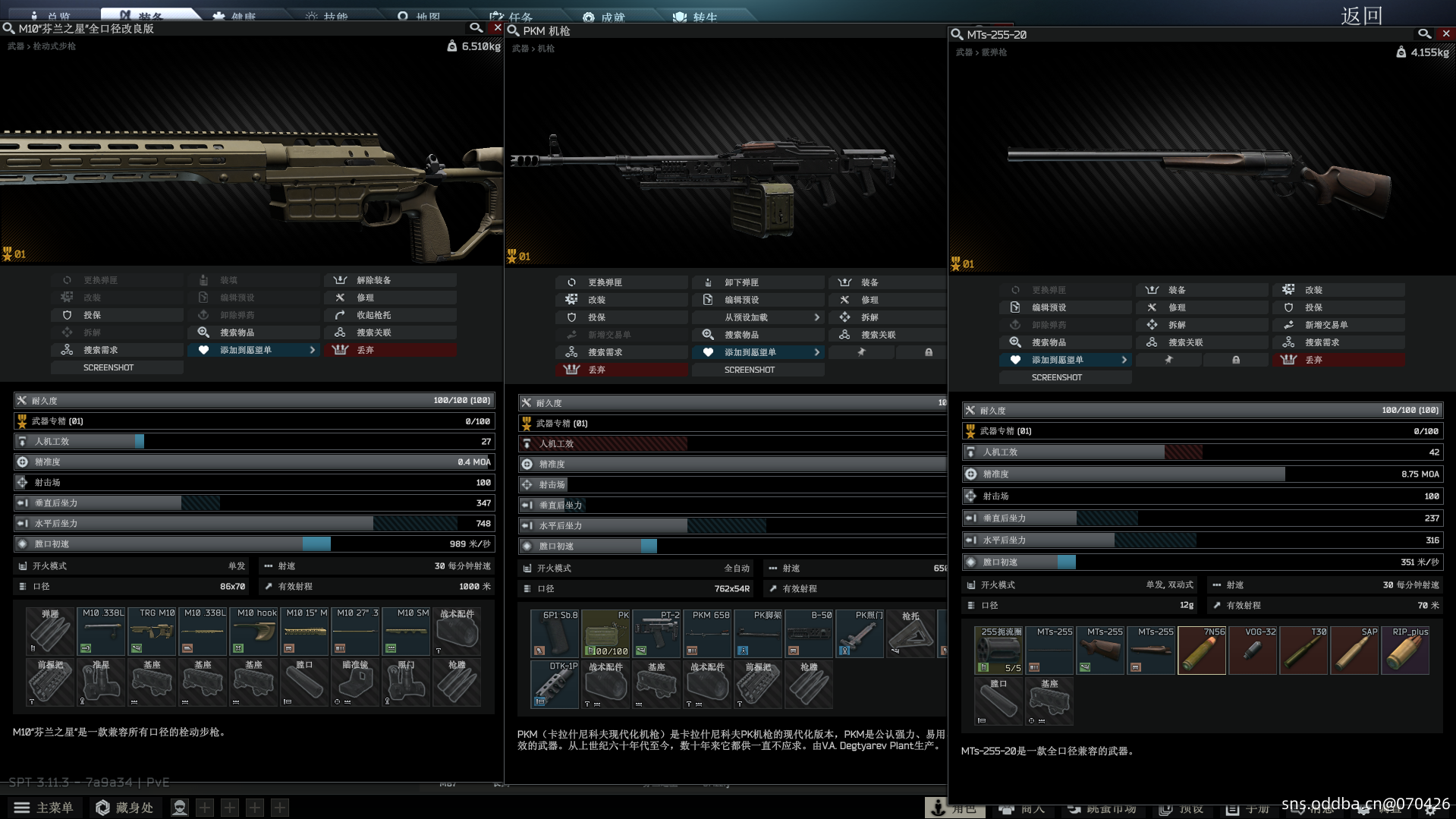Click 解除装备 in M10 window
The height and width of the screenshot is (819, 1456).
coord(390,280)
